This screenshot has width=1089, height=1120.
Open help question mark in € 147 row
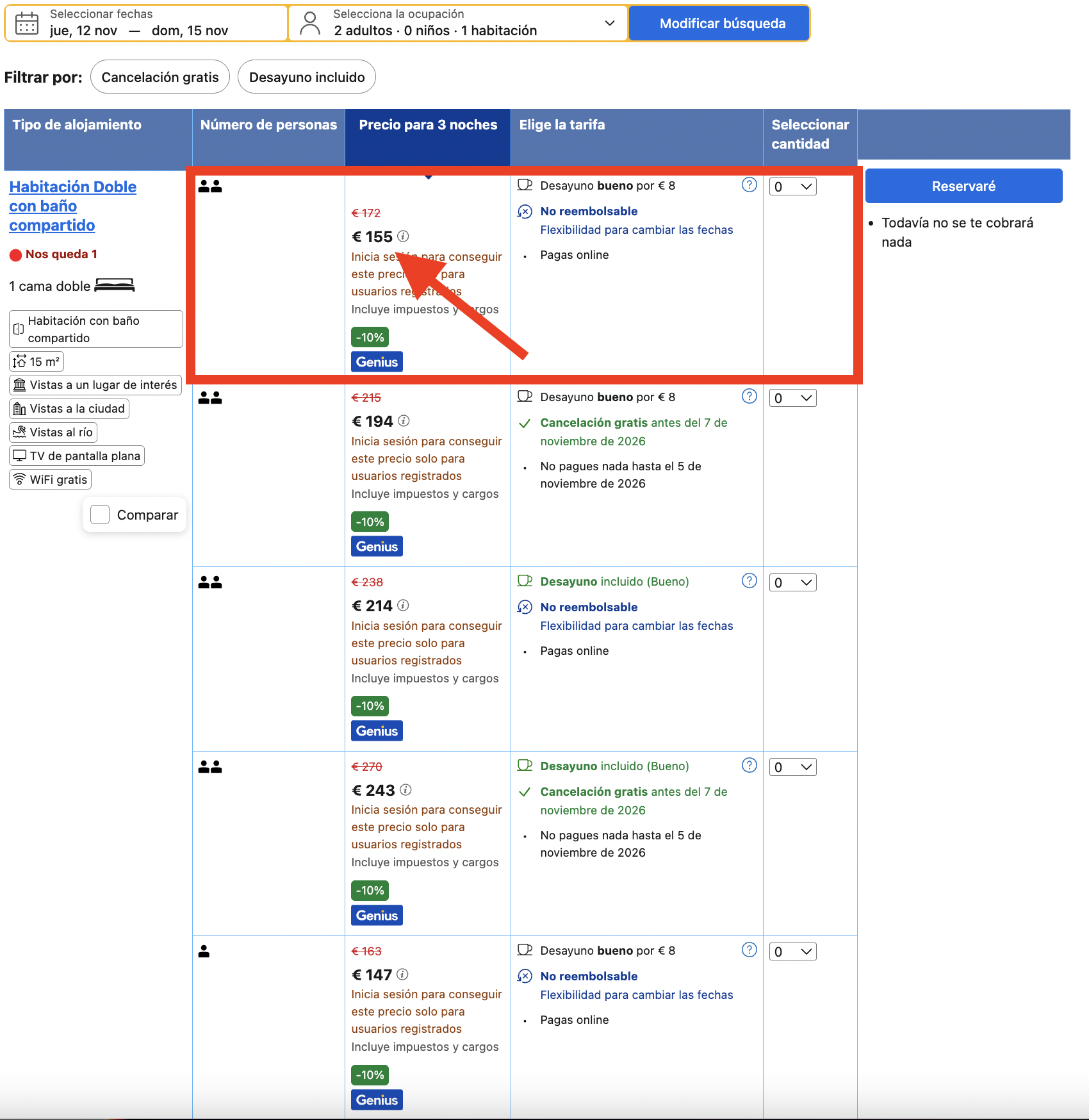point(749,950)
